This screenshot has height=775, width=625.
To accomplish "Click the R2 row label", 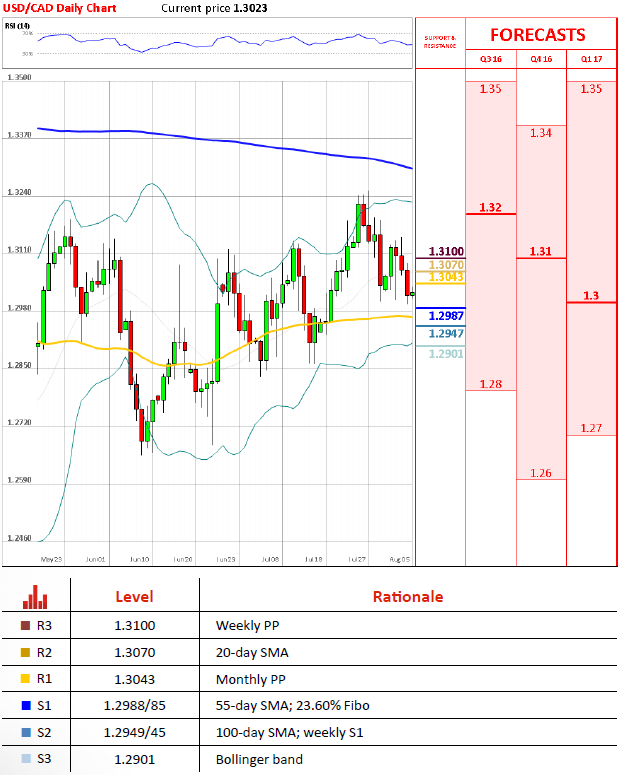I will pyautogui.click(x=44, y=652).
